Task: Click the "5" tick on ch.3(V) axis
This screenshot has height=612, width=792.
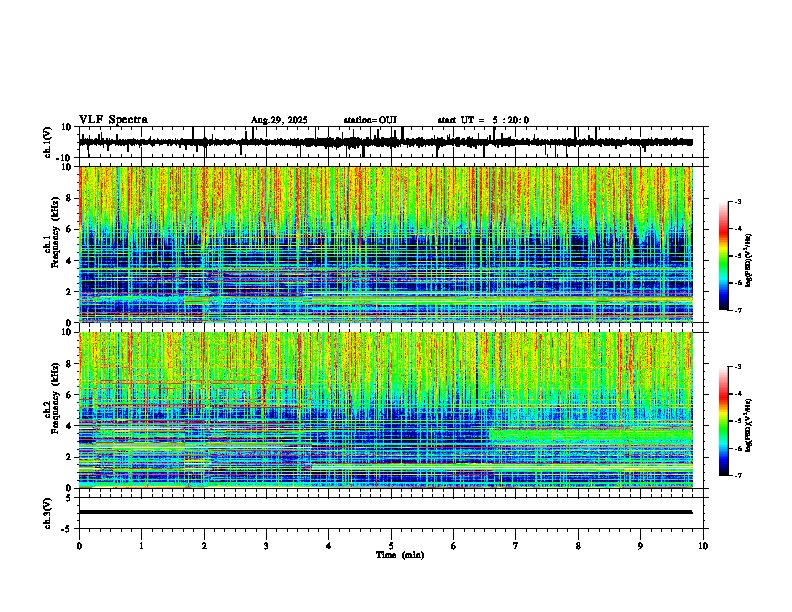Action: pyautogui.click(x=70, y=498)
